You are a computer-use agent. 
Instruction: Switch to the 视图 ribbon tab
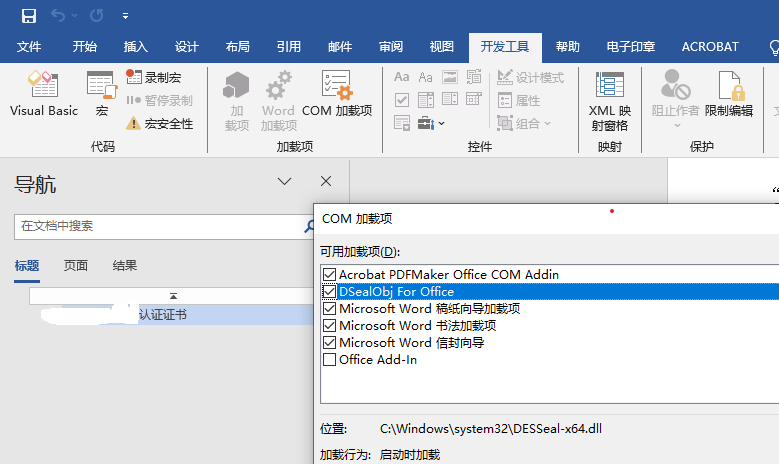[442, 47]
